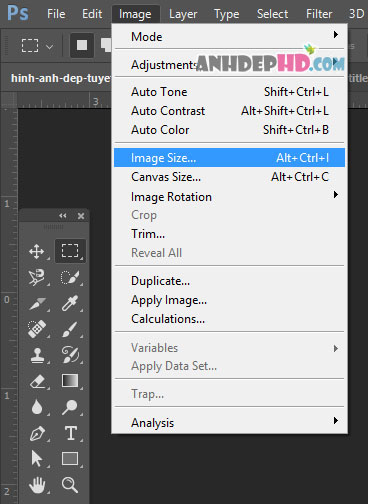Select the Dodge tool
This screenshot has height=504, width=368.
pos(70,407)
